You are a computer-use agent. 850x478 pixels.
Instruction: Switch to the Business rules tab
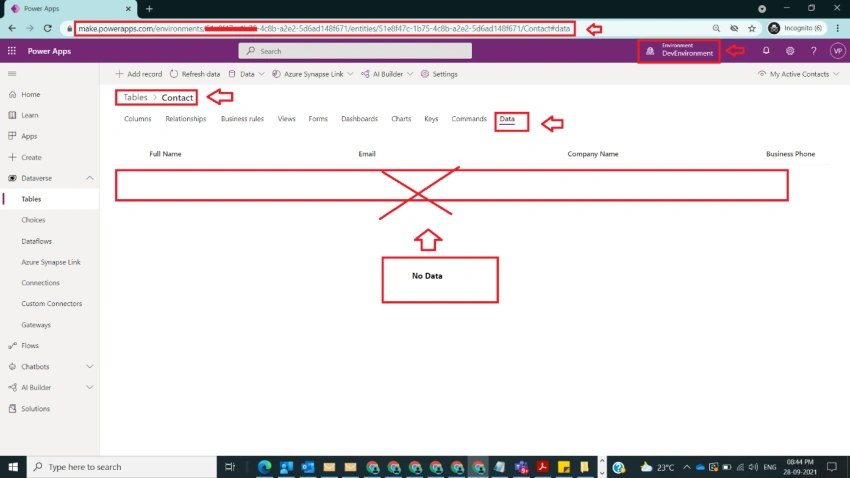coord(242,119)
